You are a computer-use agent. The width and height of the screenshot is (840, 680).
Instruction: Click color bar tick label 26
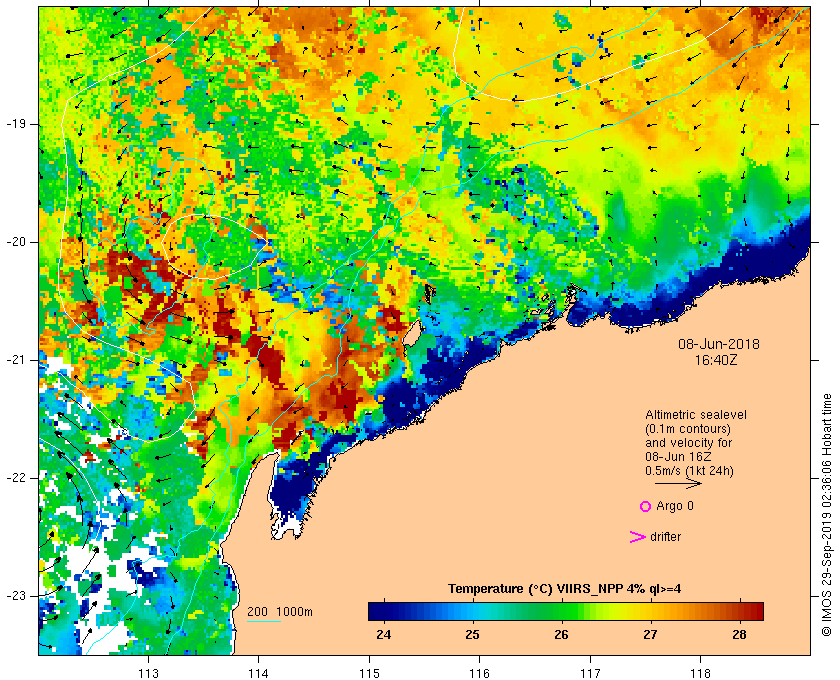(561, 634)
